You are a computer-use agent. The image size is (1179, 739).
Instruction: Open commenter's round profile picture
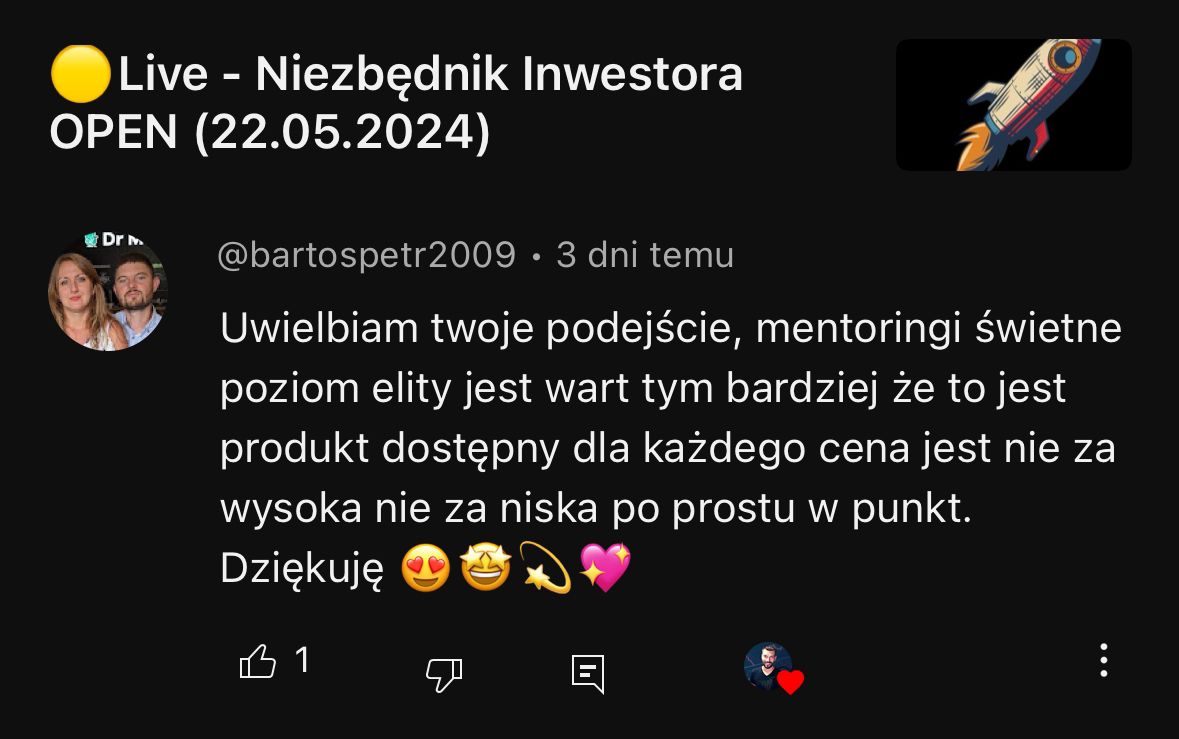coord(108,292)
